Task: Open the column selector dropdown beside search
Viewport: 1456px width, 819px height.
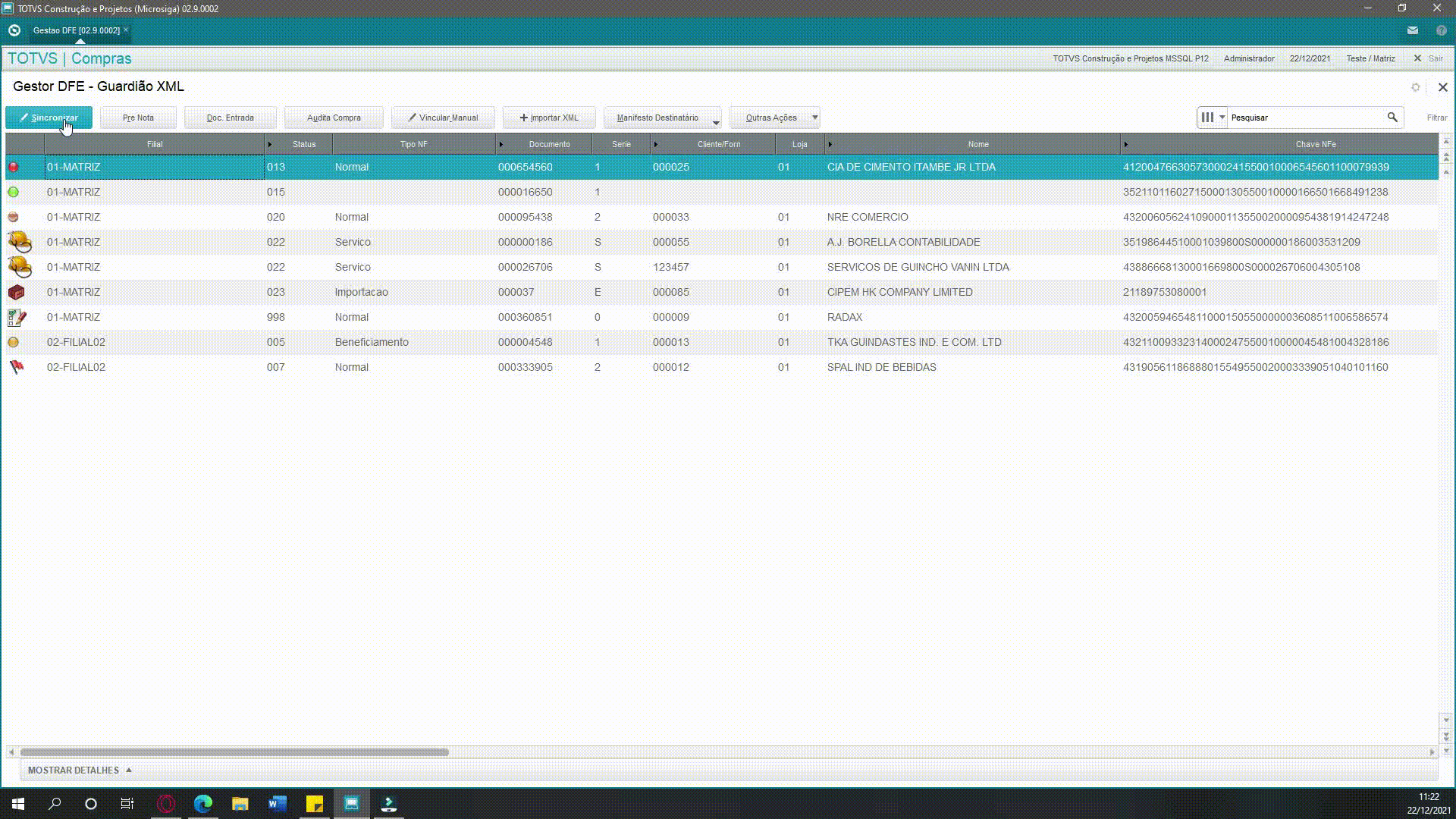Action: point(1212,118)
